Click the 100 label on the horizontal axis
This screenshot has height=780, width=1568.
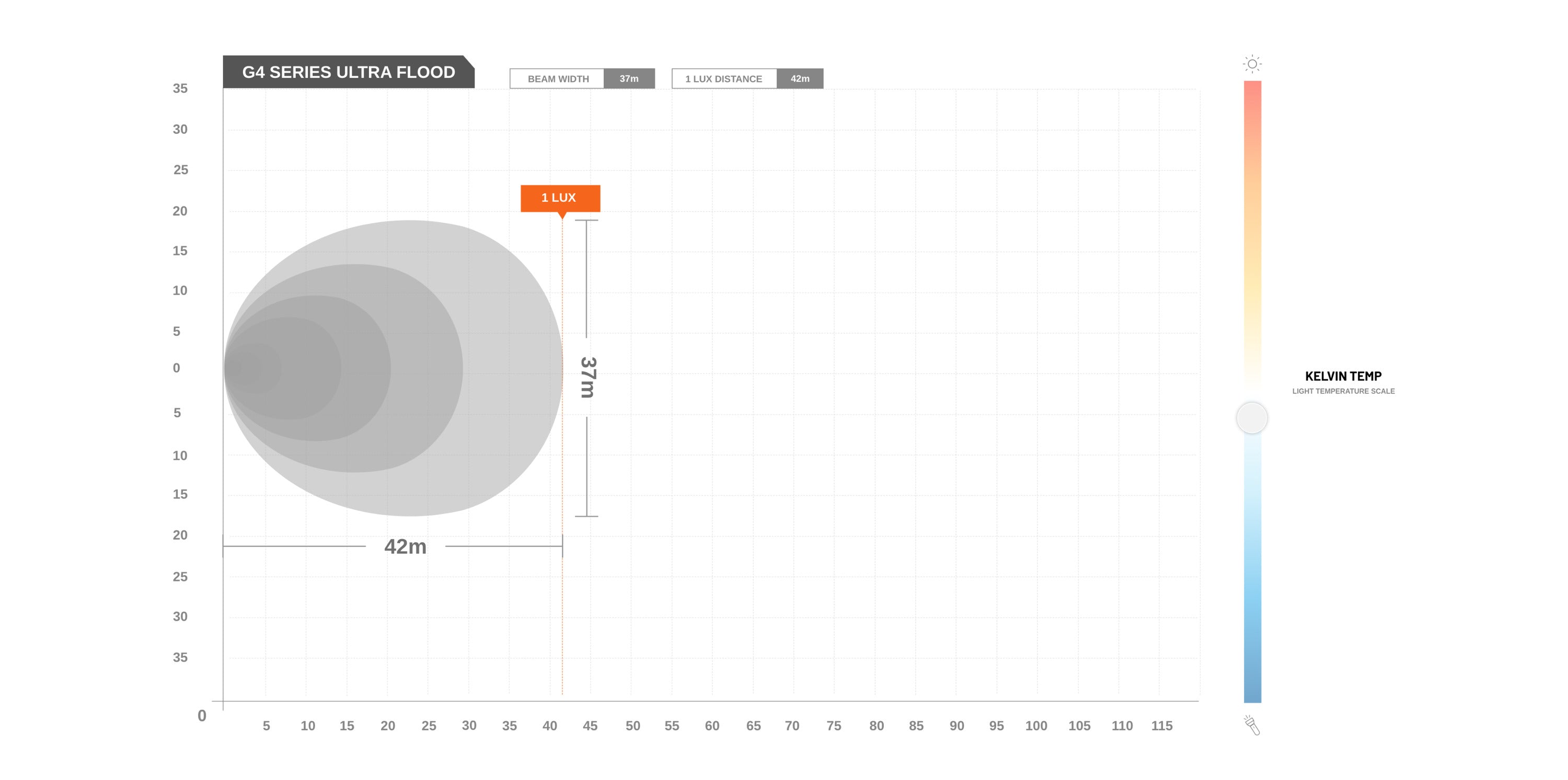pos(1036,725)
